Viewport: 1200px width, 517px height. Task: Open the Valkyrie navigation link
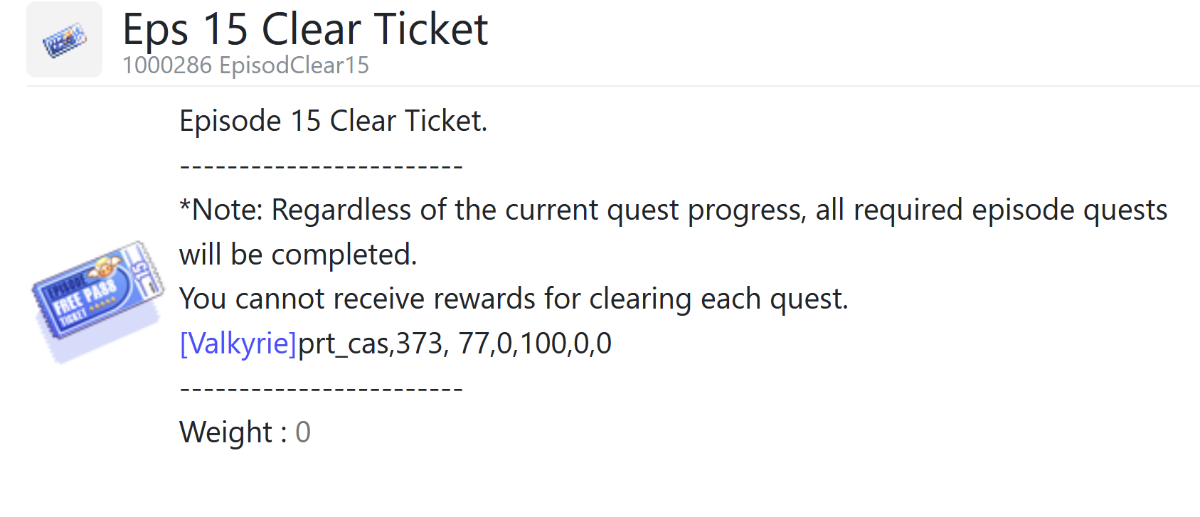click(238, 344)
